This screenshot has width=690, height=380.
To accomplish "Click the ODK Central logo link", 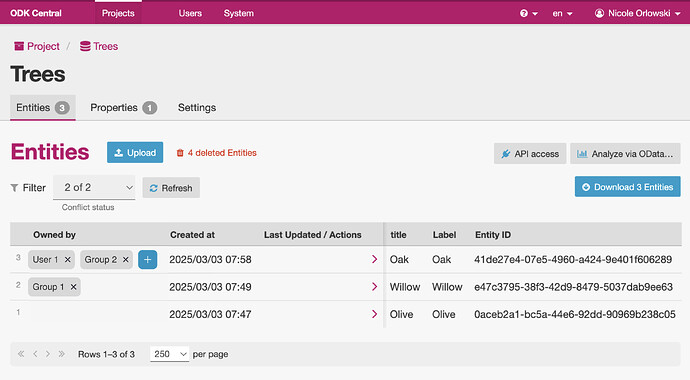I will (36, 13).
